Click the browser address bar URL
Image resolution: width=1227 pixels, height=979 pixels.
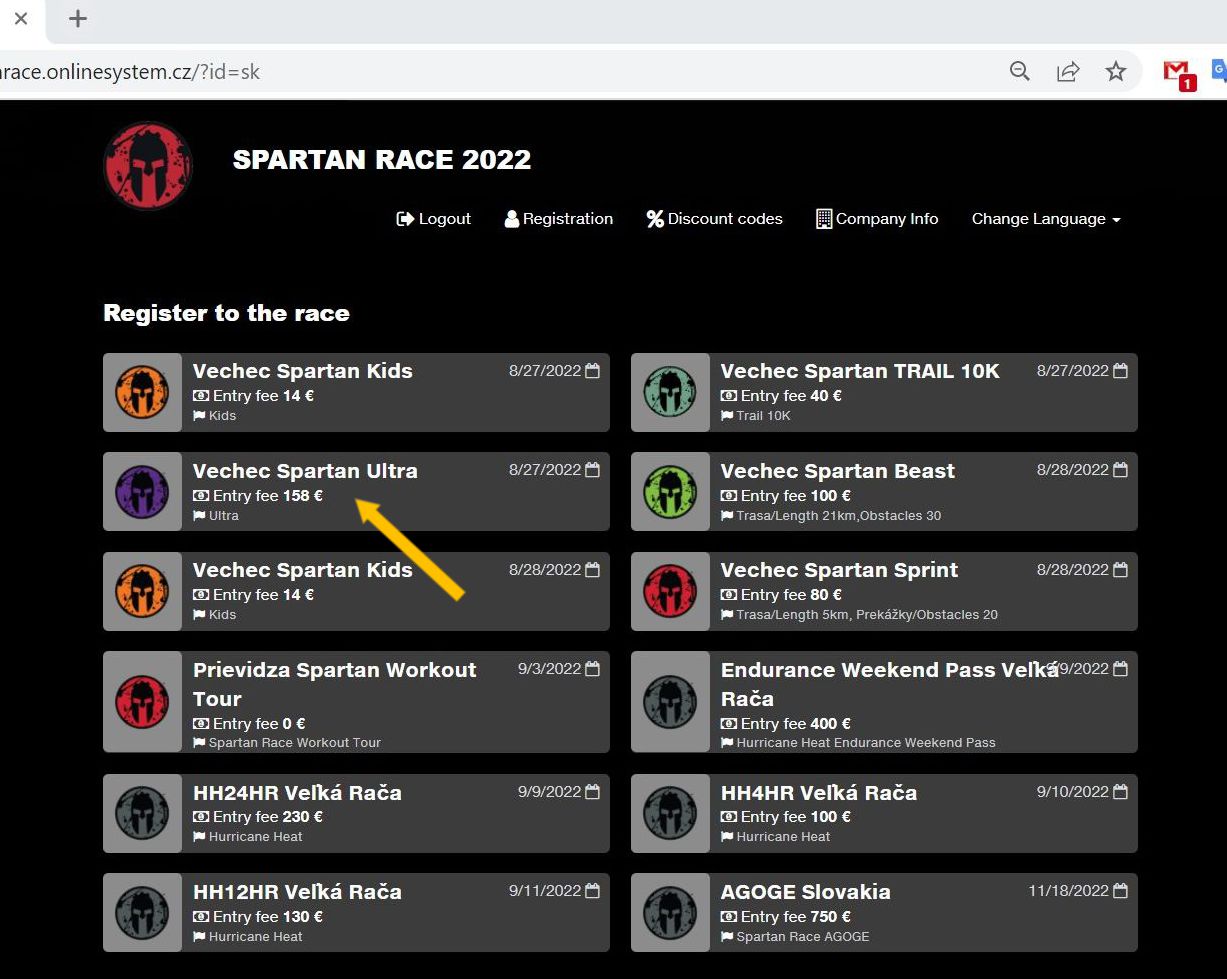pyautogui.click(x=130, y=72)
